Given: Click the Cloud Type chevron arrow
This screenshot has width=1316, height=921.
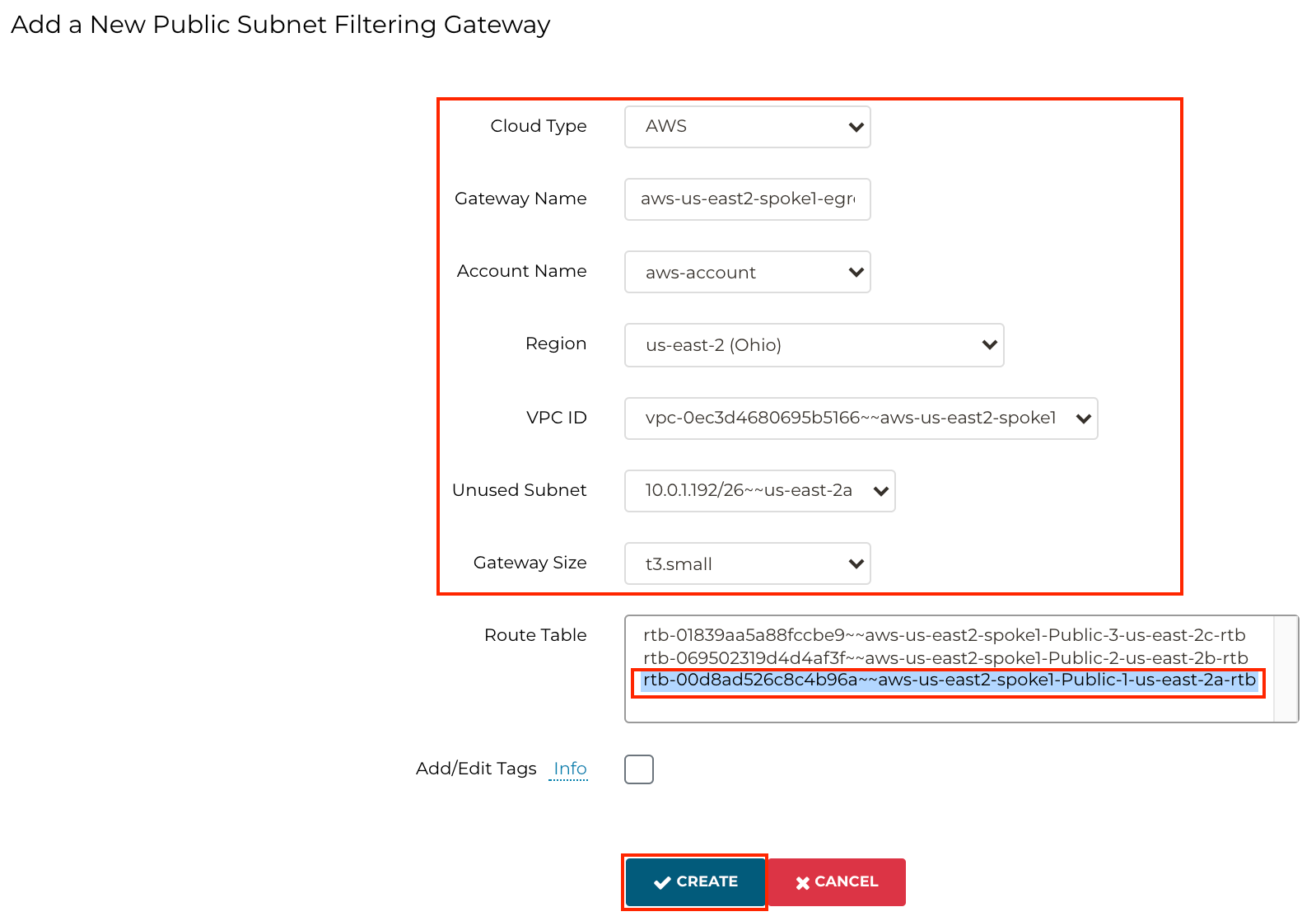Looking at the screenshot, I should (x=856, y=127).
